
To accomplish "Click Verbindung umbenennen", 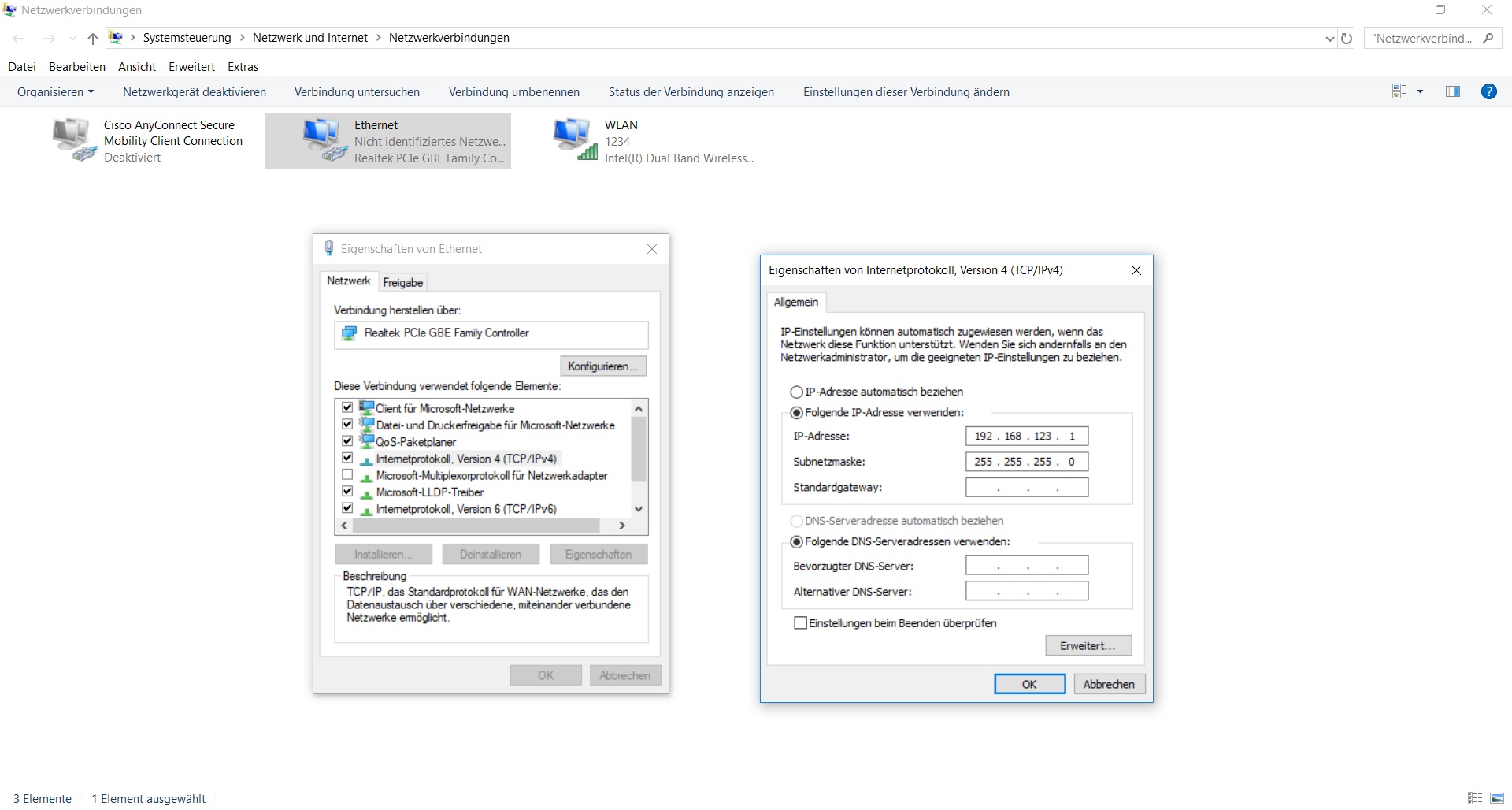I will [514, 92].
